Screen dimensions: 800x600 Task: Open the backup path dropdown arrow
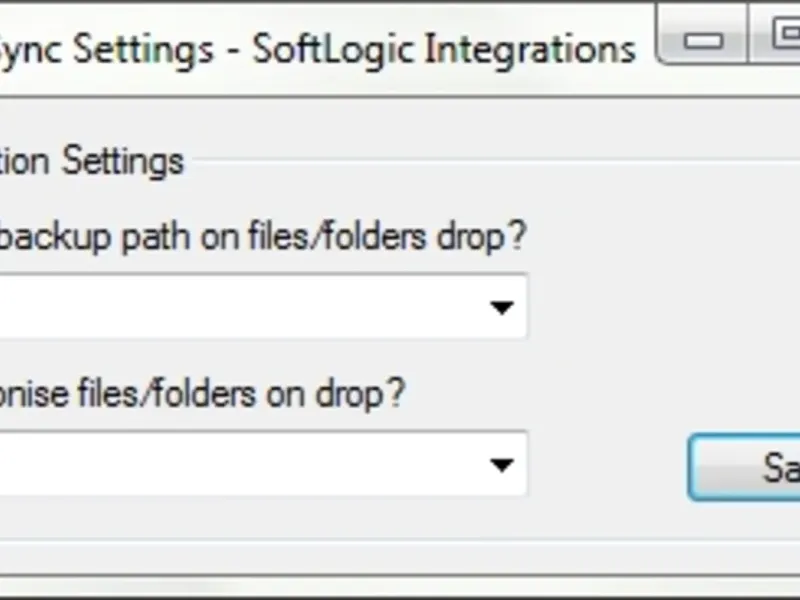coord(501,308)
